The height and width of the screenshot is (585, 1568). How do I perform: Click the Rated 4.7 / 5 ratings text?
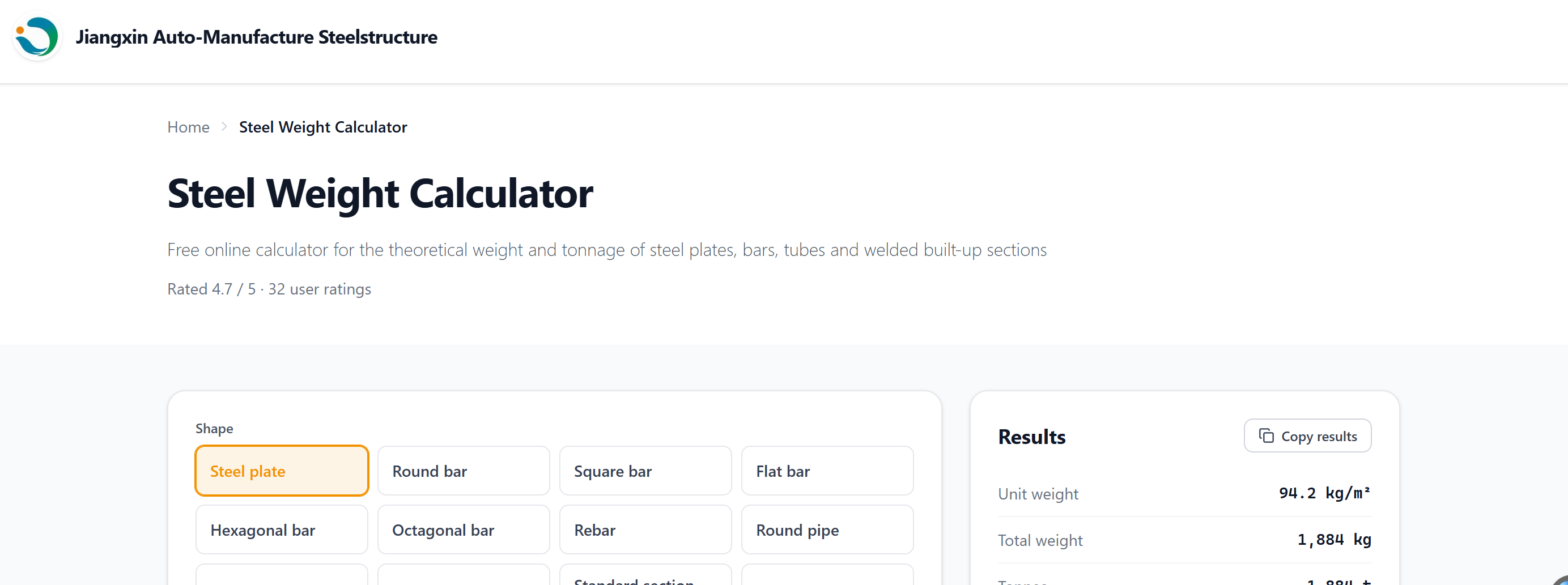pyautogui.click(x=269, y=289)
